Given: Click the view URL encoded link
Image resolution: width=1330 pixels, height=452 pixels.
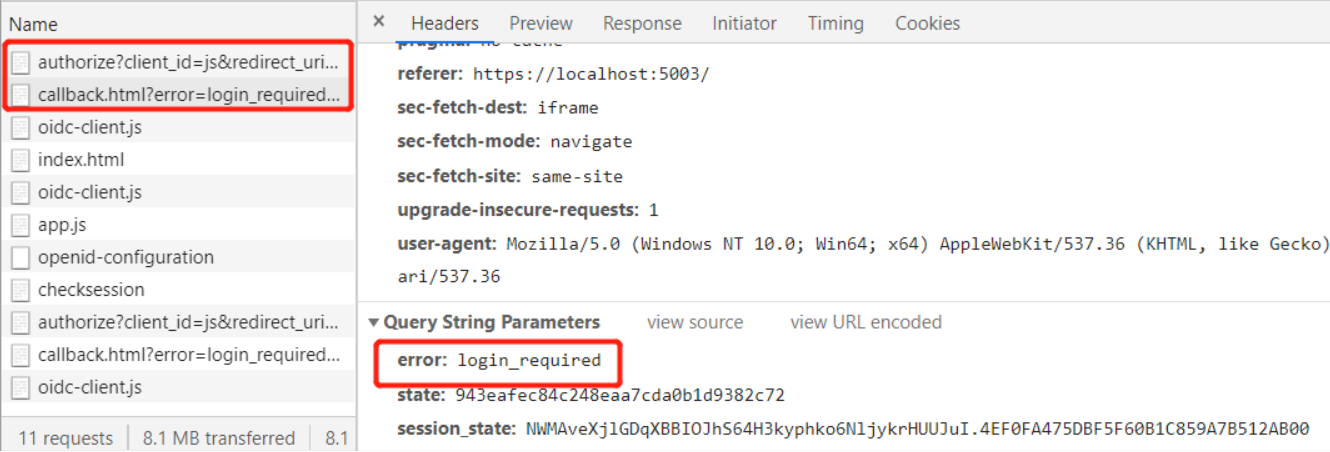Looking at the screenshot, I should 866,322.
